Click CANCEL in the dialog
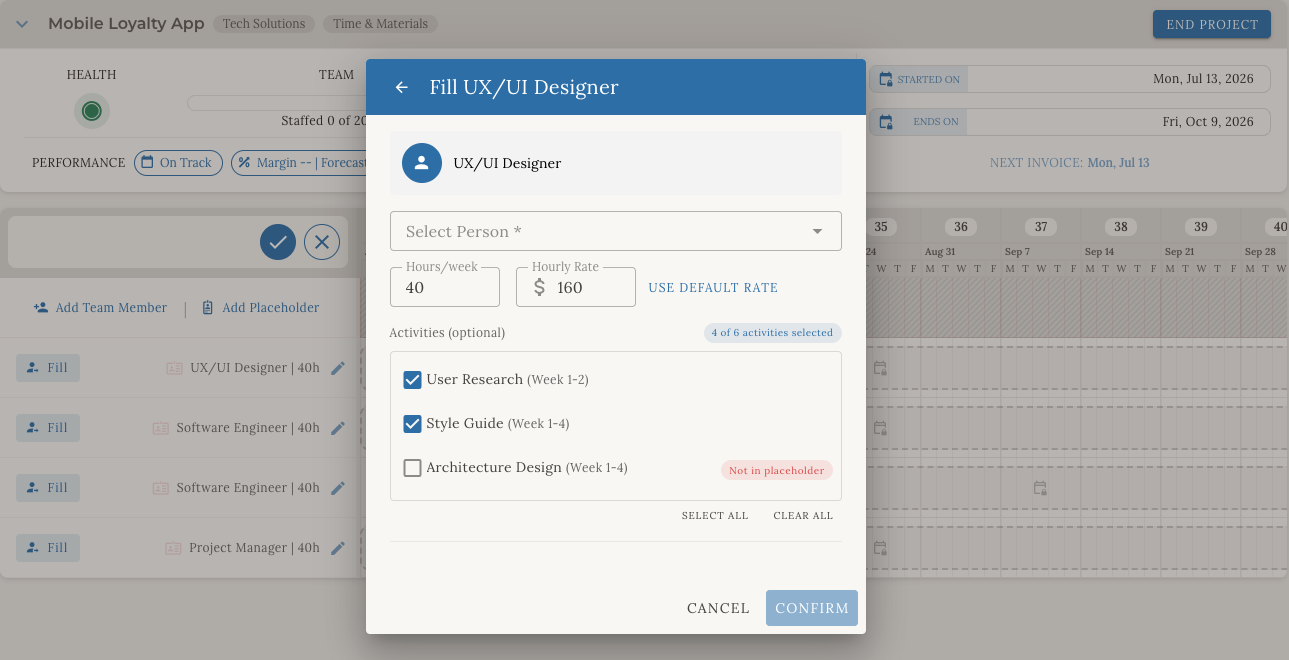 tap(718, 608)
